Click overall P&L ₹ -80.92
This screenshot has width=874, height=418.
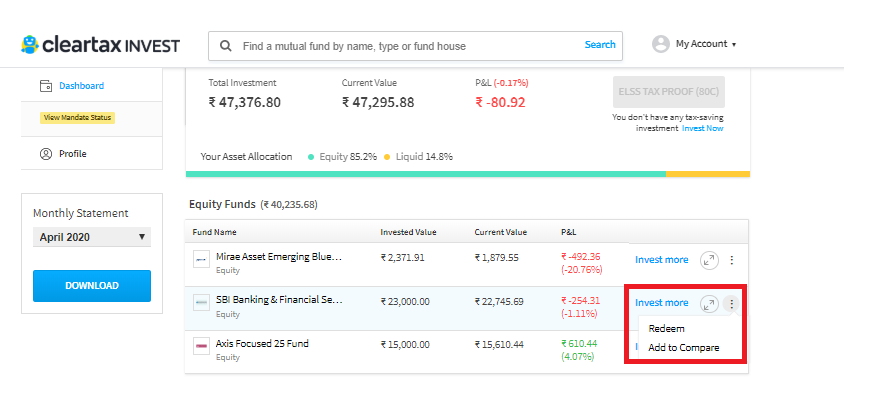pyautogui.click(x=500, y=103)
